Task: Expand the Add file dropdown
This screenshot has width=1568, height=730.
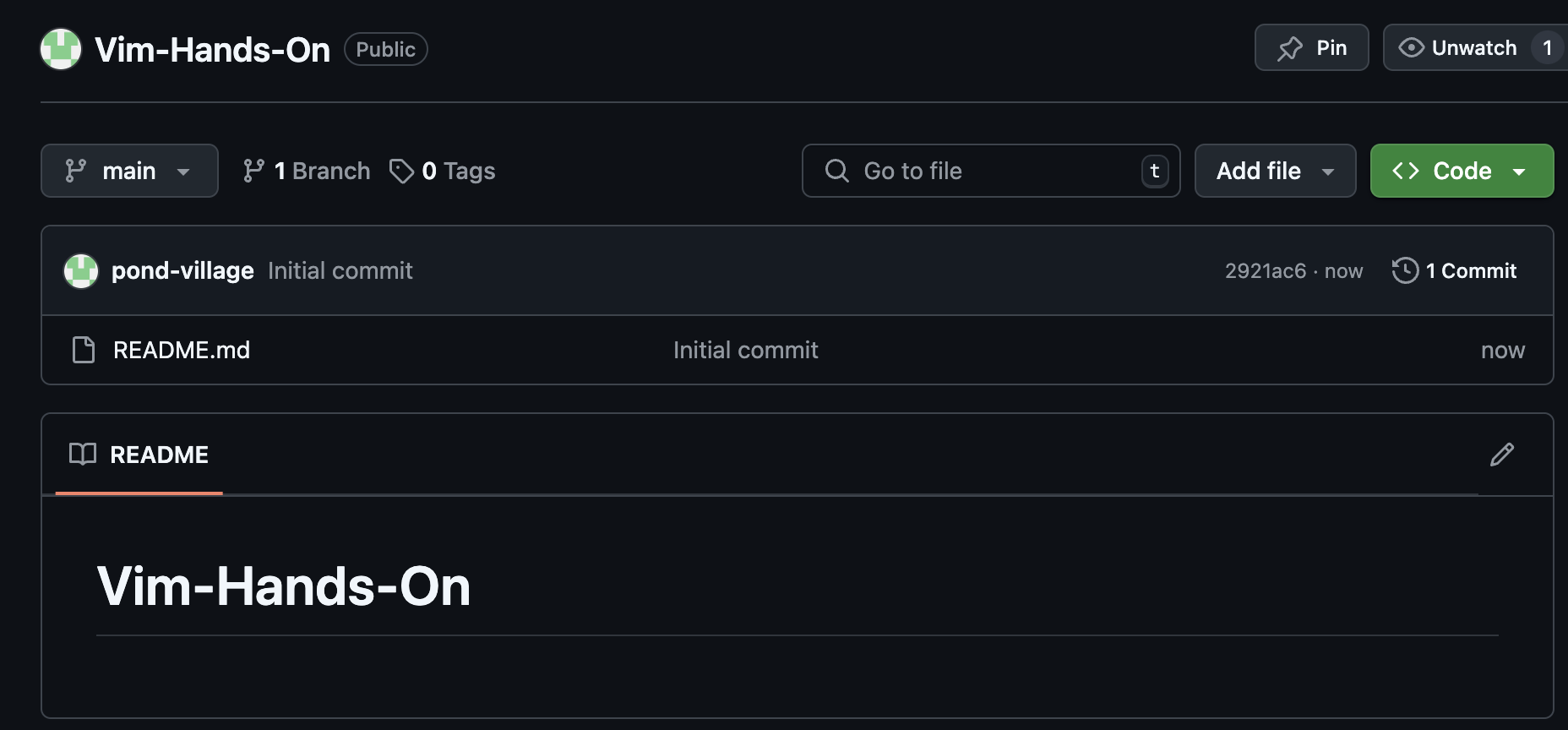Action: tap(1275, 171)
